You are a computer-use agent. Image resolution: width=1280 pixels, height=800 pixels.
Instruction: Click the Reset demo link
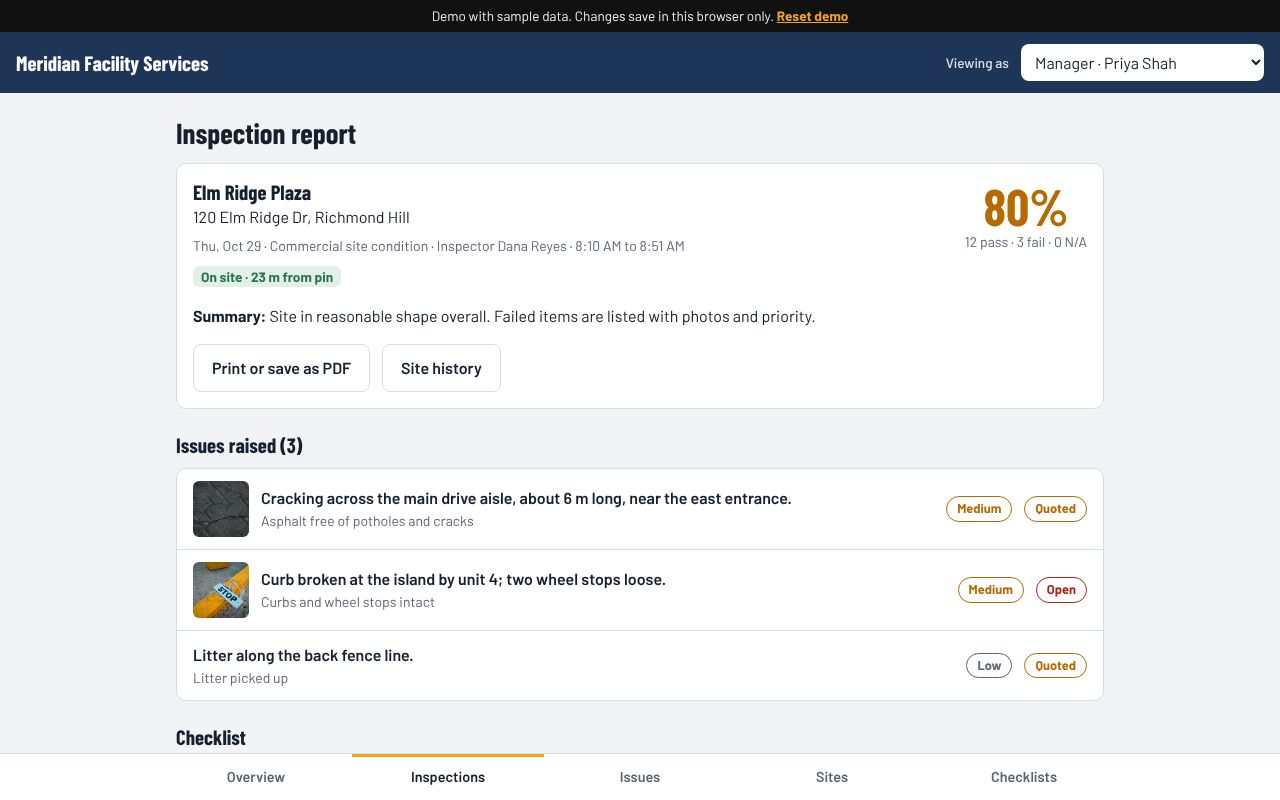[x=812, y=16]
